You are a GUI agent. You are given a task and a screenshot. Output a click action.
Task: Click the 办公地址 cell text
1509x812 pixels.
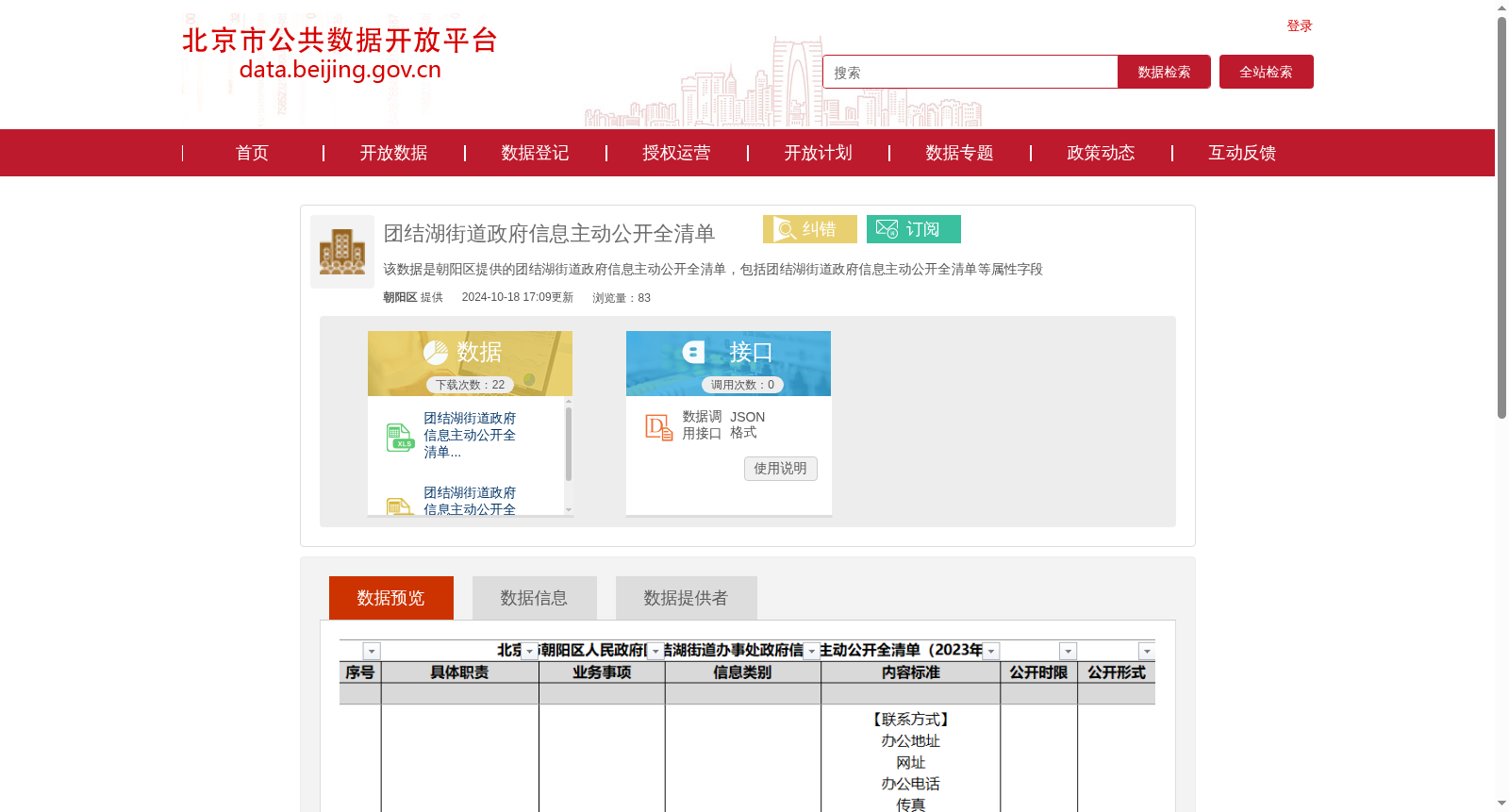tap(911, 741)
